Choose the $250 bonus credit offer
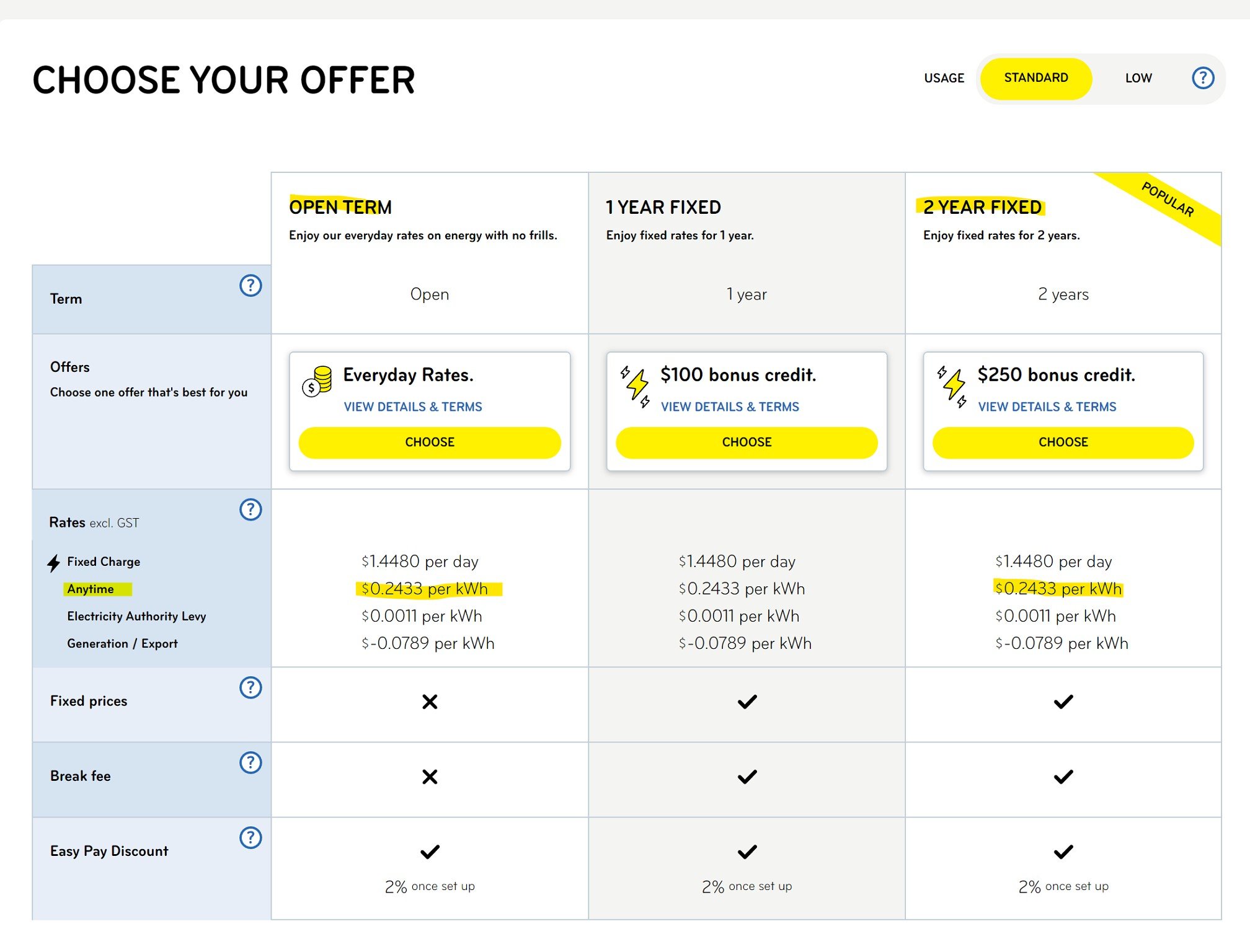 click(x=1063, y=443)
